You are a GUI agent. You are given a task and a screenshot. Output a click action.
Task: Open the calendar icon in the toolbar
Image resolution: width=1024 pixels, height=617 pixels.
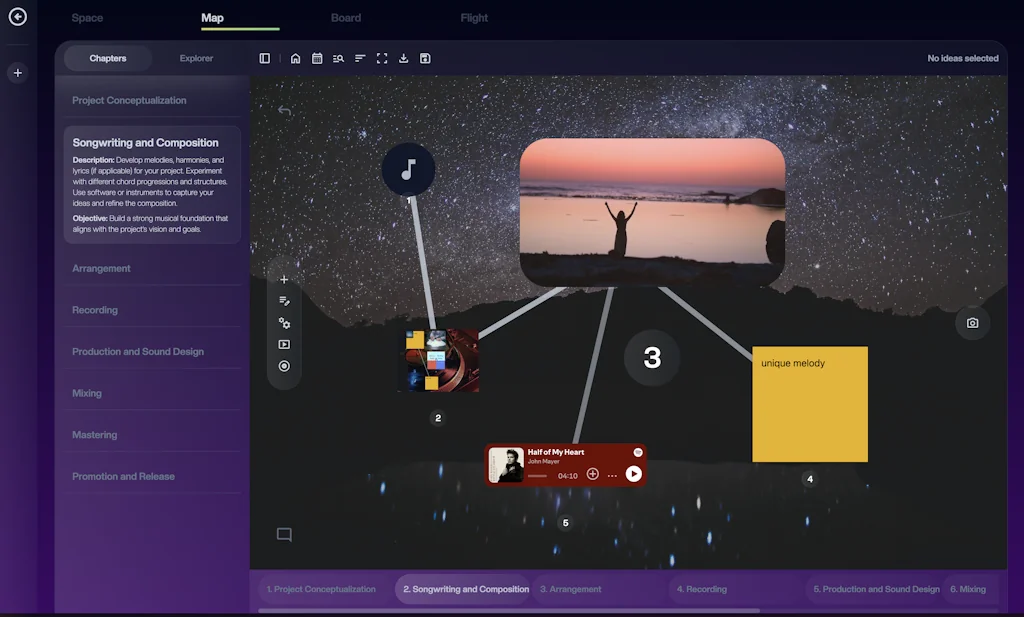(x=317, y=58)
